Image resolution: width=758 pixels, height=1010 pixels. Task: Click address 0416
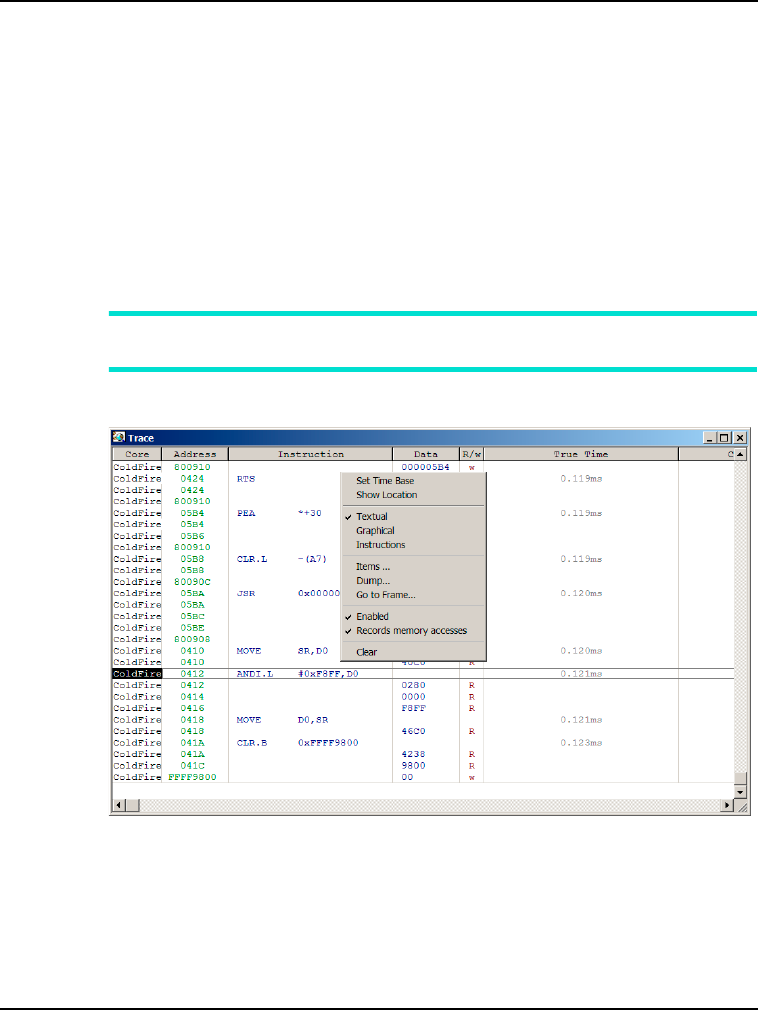coord(192,708)
